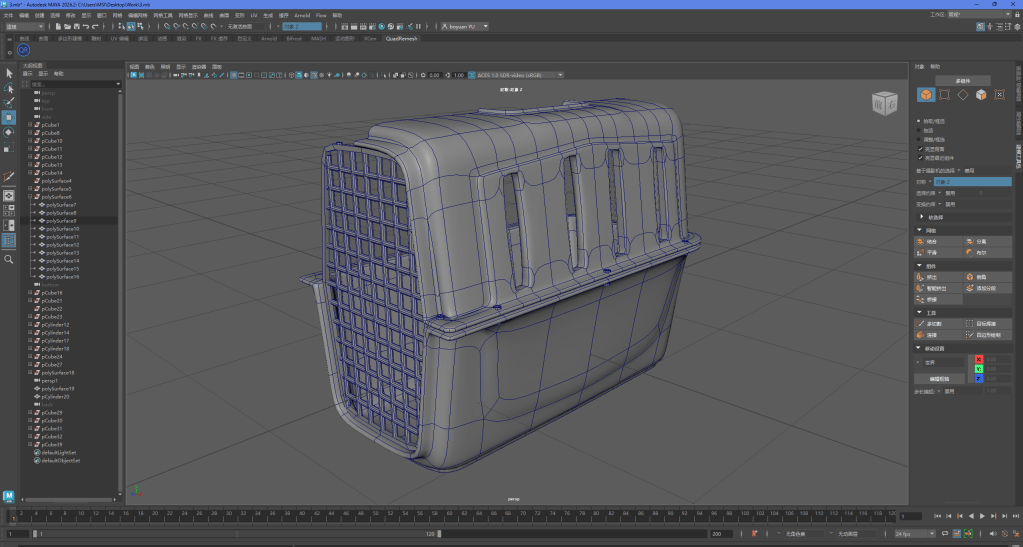Screen dimensions: 1023x547
Task: Open the Arnold menu in menu bar
Action: coord(301,16)
